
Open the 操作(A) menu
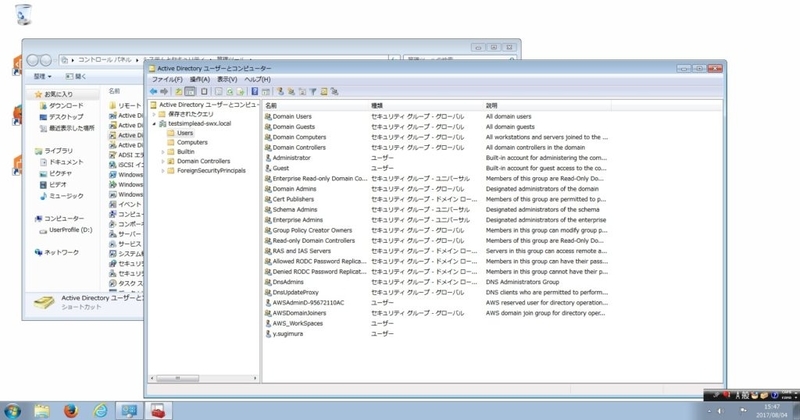point(199,80)
